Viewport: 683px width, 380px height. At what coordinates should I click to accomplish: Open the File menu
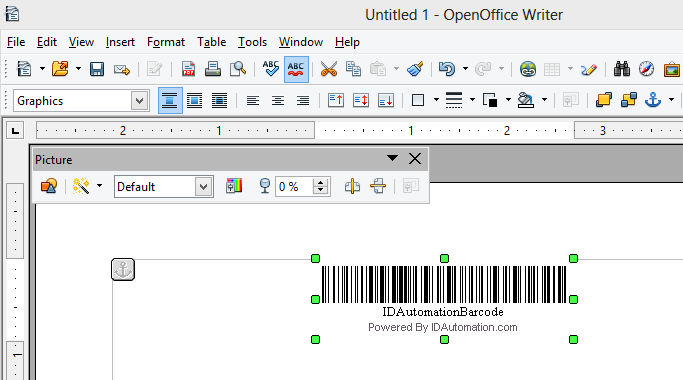click(16, 42)
